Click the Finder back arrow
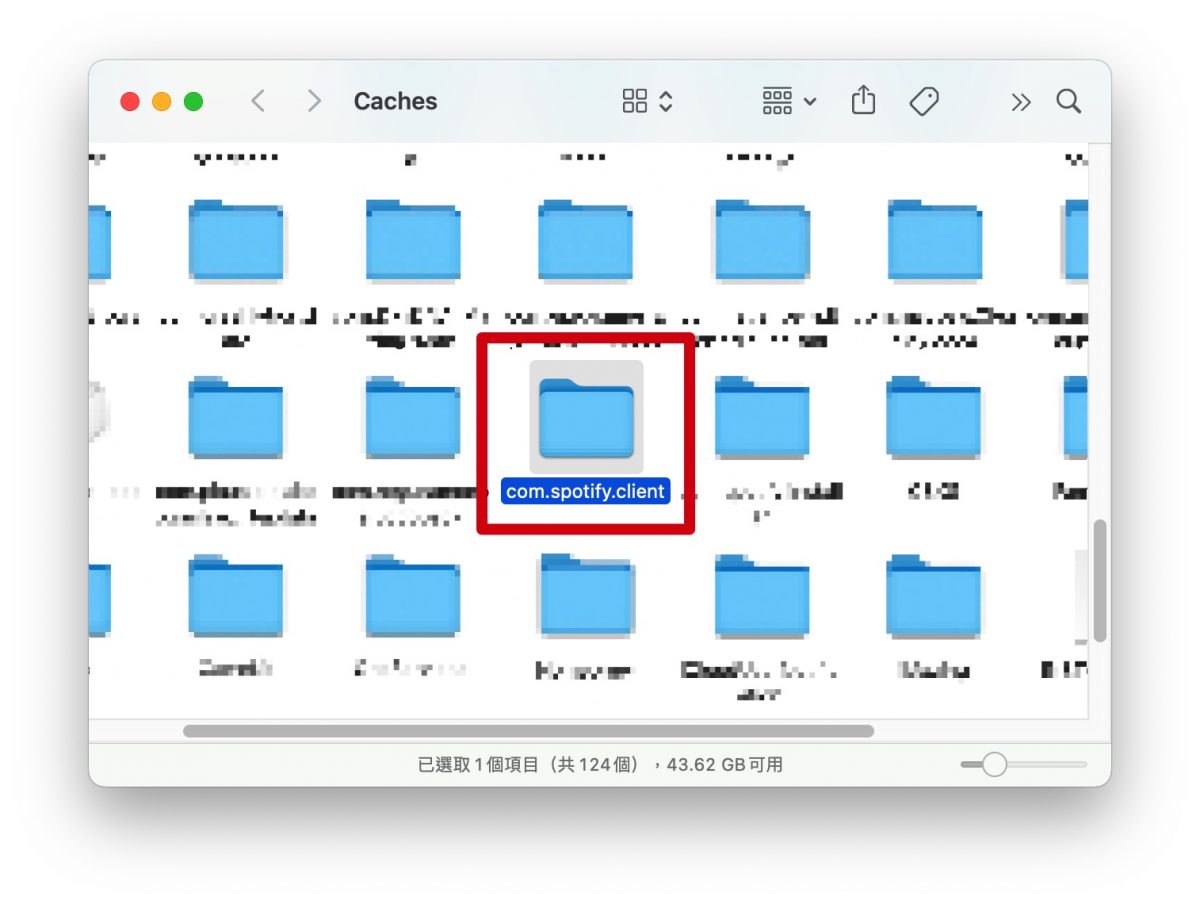This screenshot has height=904, width=1200. click(x=258, y=101)
